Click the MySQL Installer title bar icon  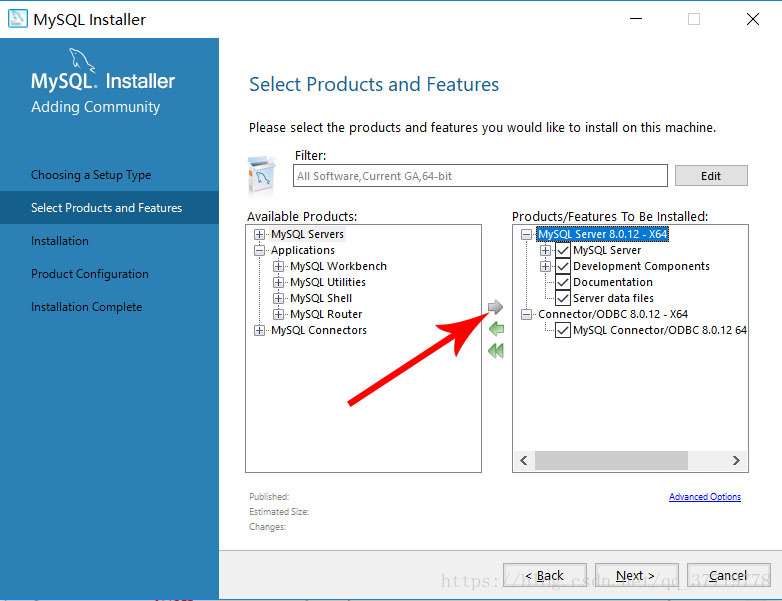coord(17,19)
